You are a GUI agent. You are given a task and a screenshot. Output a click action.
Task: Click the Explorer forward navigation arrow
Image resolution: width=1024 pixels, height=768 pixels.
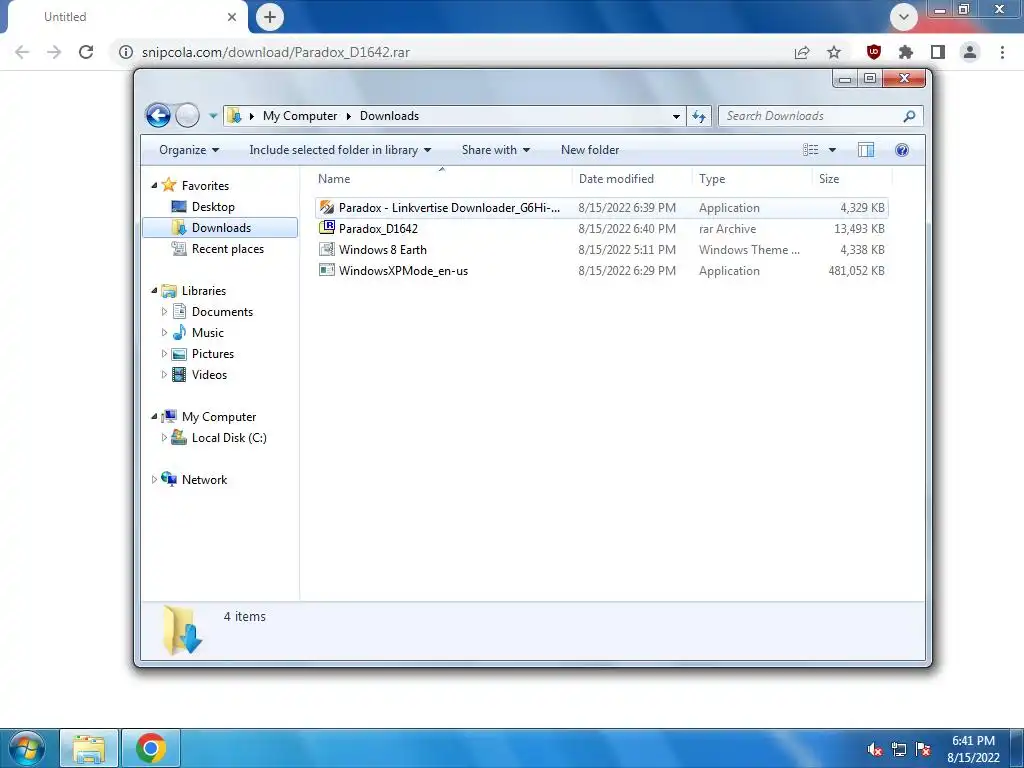pyautogui.click(x=187, y=116)
